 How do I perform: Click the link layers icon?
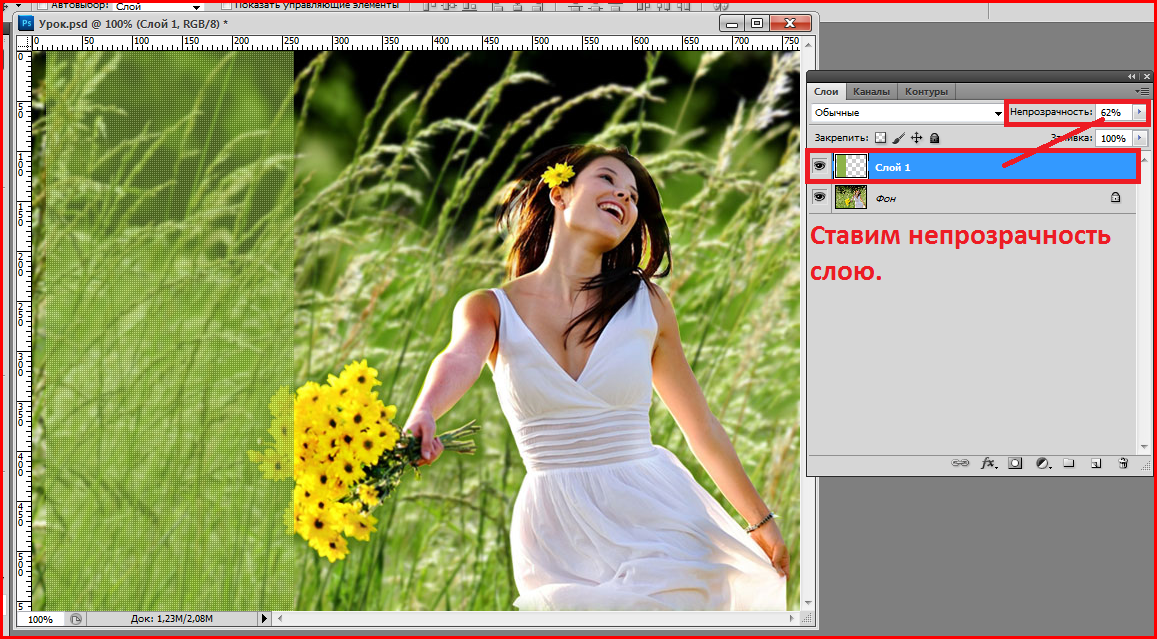pos(959,463)
